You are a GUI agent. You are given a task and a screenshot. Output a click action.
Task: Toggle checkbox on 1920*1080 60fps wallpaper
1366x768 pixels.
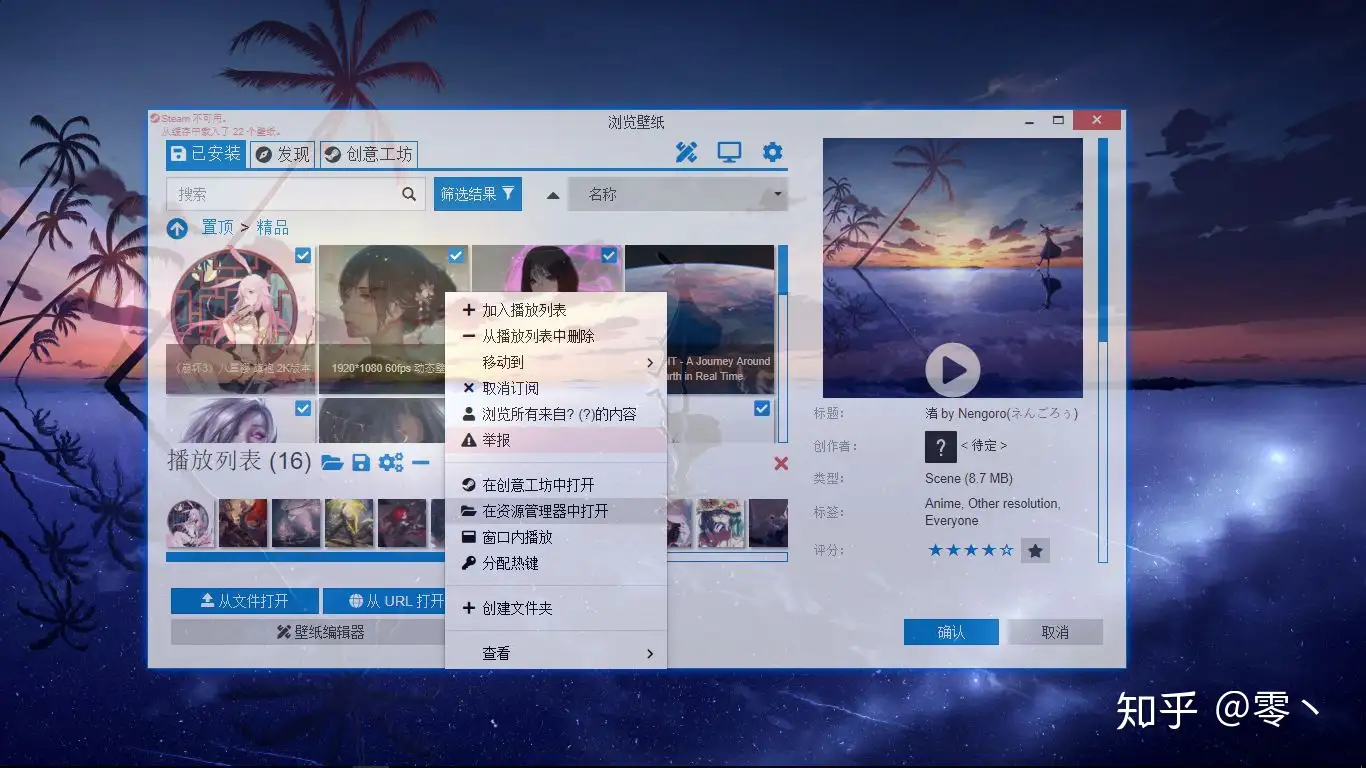point(456,256)
